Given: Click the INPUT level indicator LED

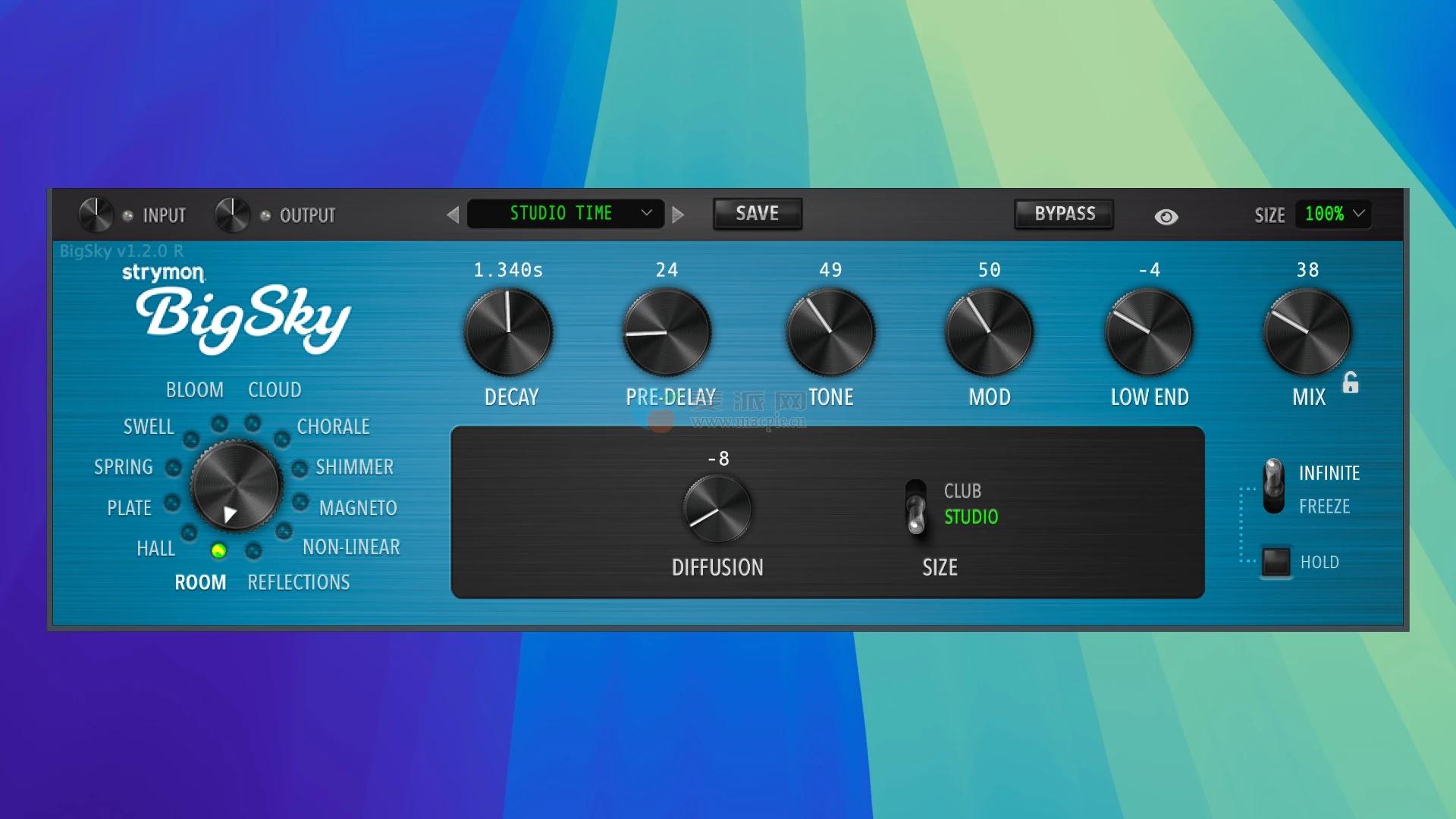Looking at the screenshot, I should coord(128,216).
